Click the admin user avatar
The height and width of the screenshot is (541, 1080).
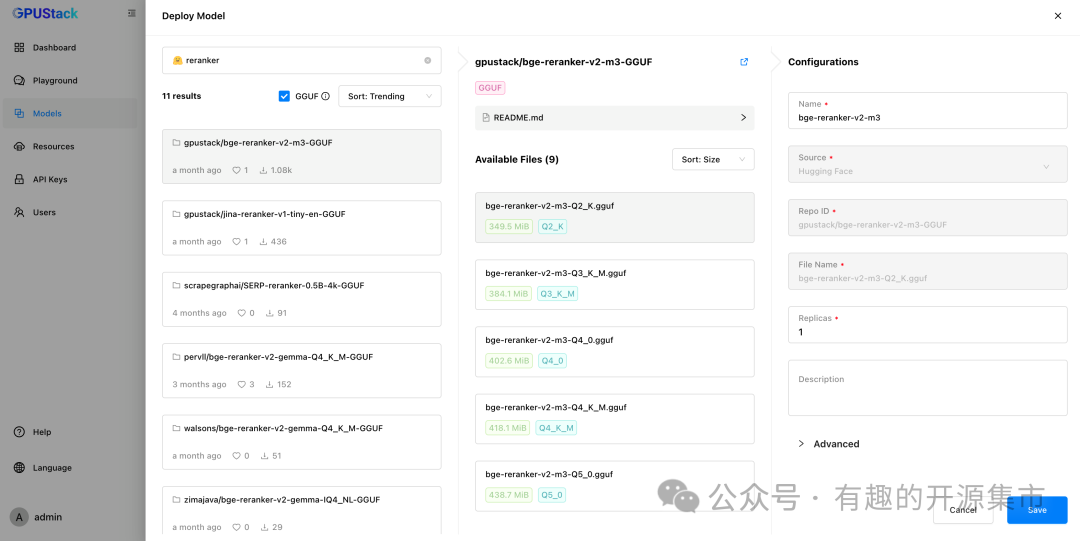[19, 517]
